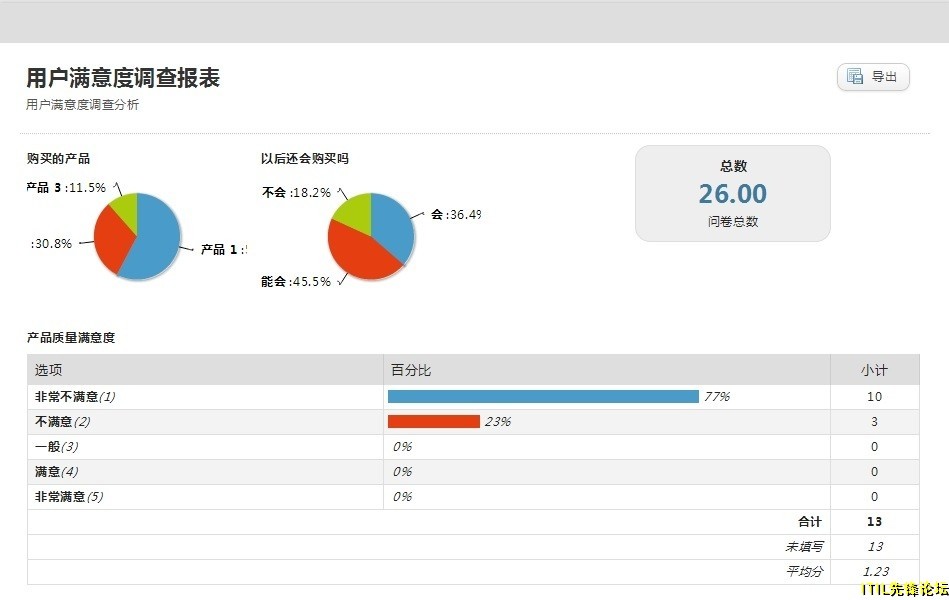The height and width of the screenshot is (600, 949).
Task: Click the 导出 export button
Action: (x=873, y=77)
